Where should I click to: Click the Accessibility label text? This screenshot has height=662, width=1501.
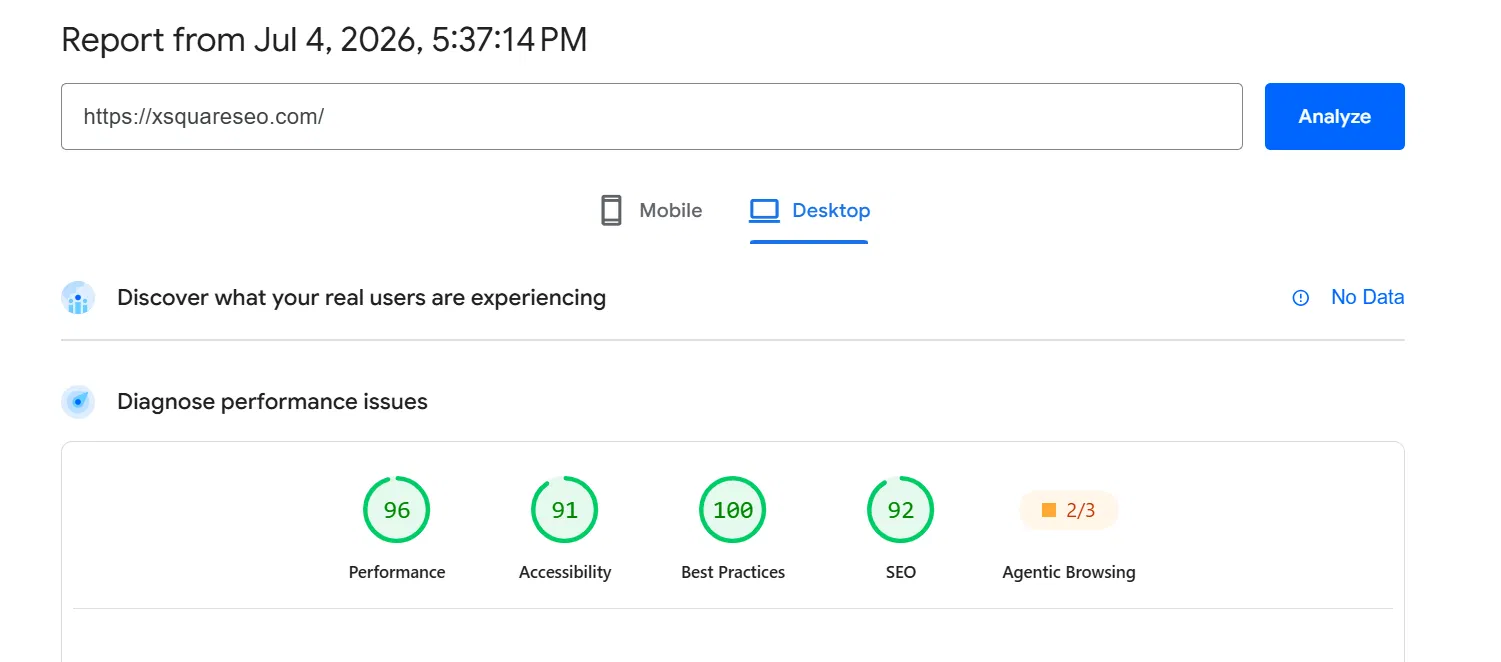(565, 572)
